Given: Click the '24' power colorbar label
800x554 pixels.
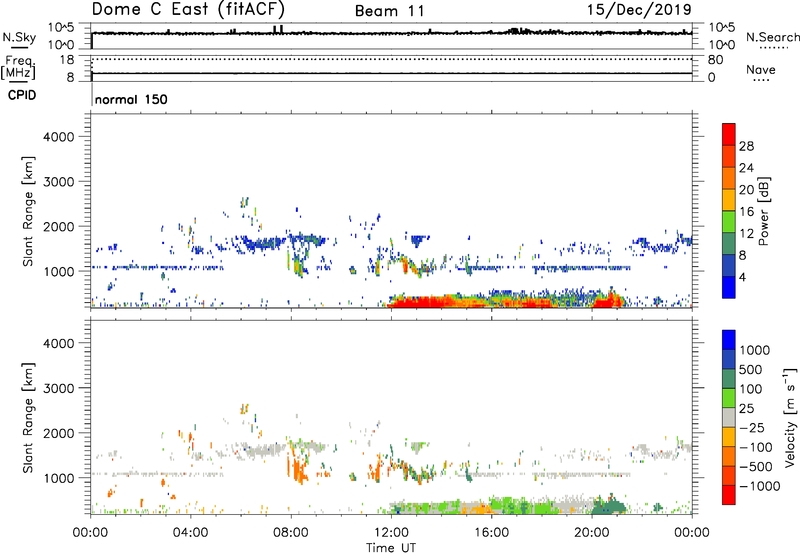Looking at the screenshot, I should click(746, 168).
